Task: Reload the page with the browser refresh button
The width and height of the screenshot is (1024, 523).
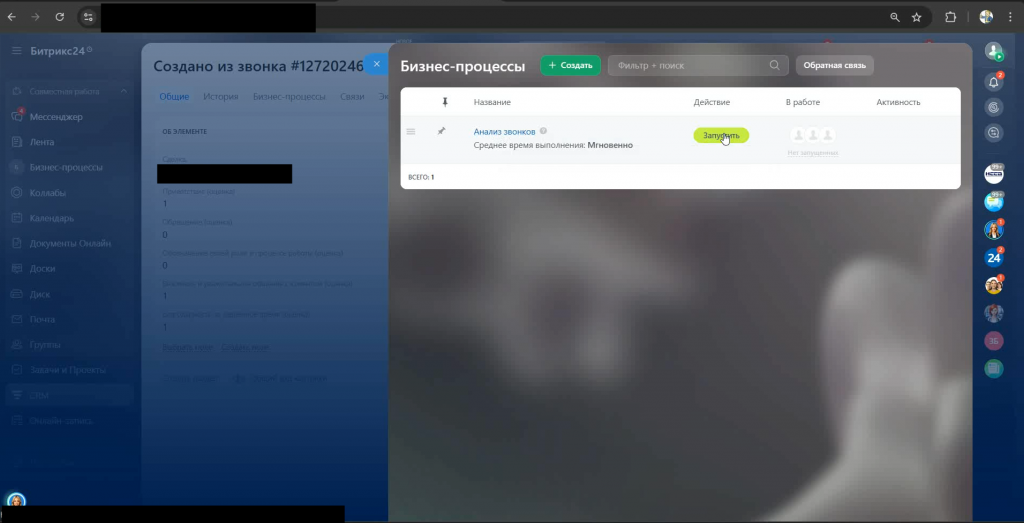Action: (x=59, y=17)
